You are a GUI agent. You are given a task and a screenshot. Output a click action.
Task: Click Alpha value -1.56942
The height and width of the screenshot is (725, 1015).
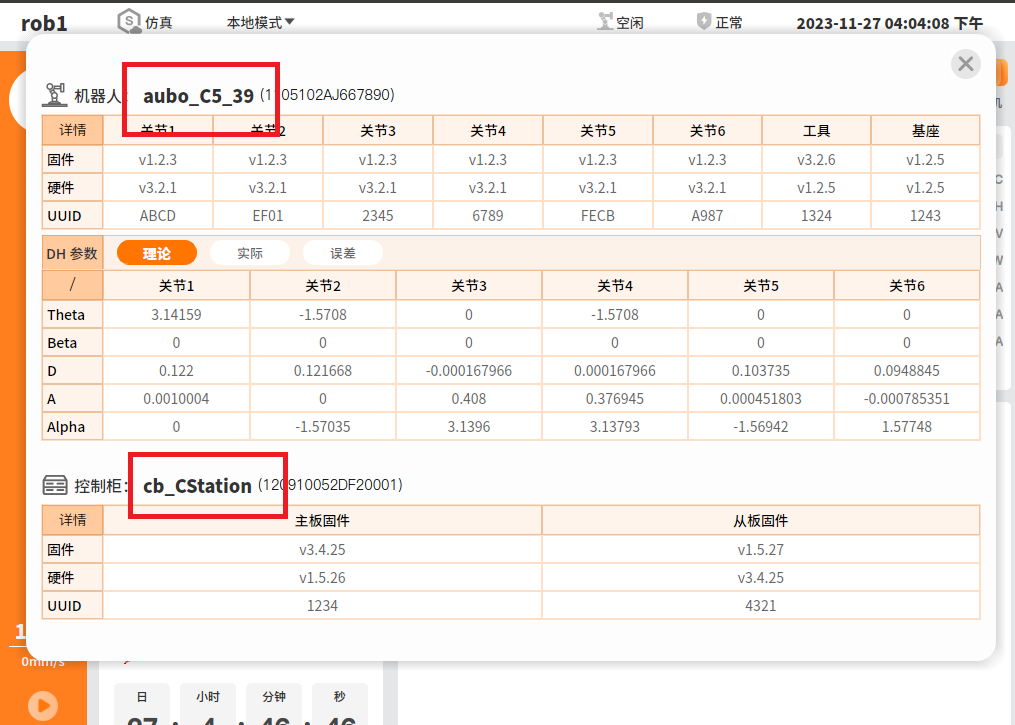[x=761, y=427]
